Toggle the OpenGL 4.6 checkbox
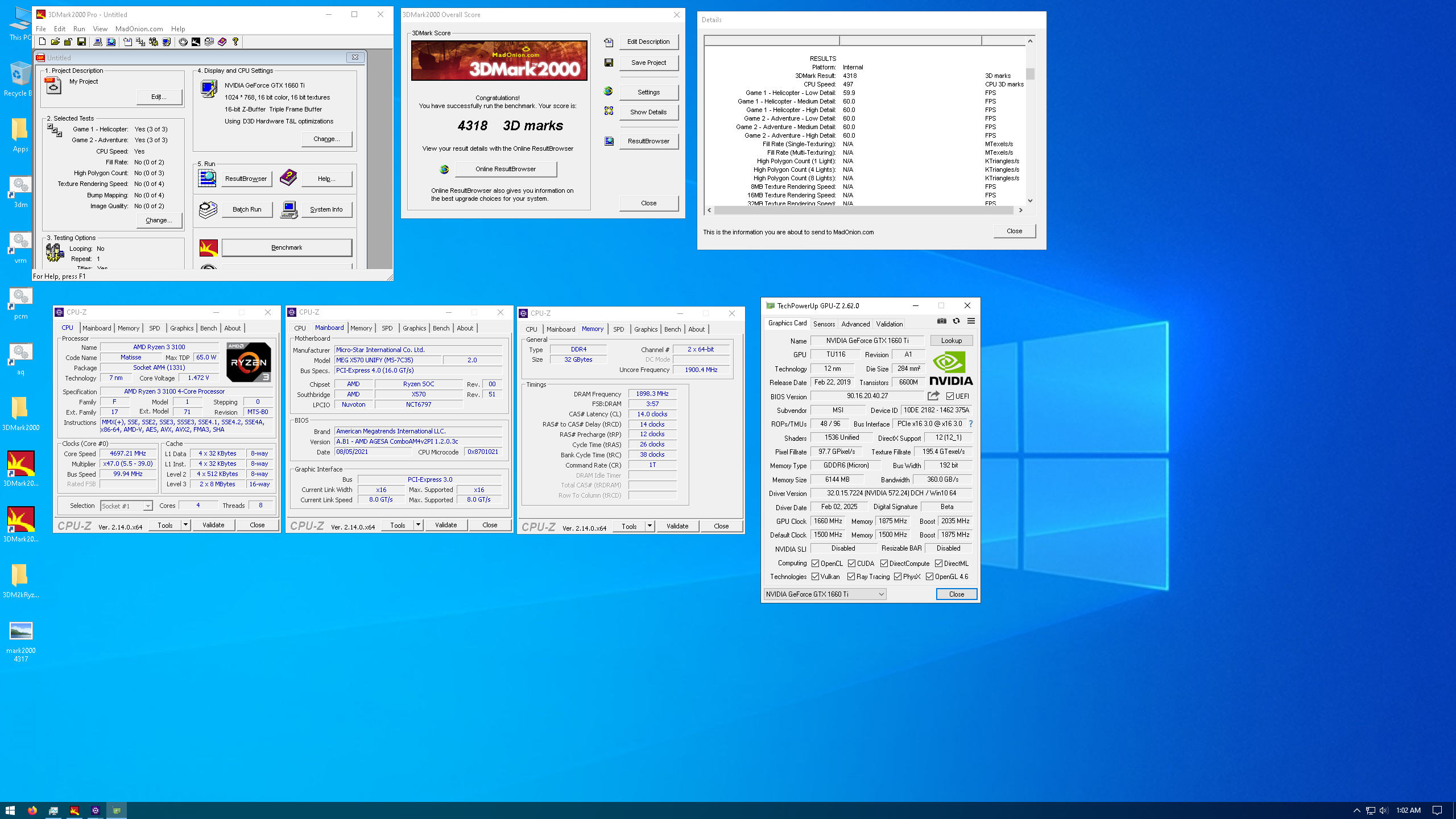The height and width of the screenshot is (819, 1456). (929, 577)
